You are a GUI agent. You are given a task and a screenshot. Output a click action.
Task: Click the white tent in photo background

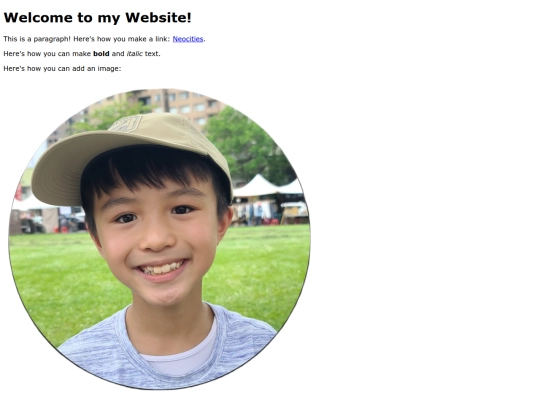[258, 186]
